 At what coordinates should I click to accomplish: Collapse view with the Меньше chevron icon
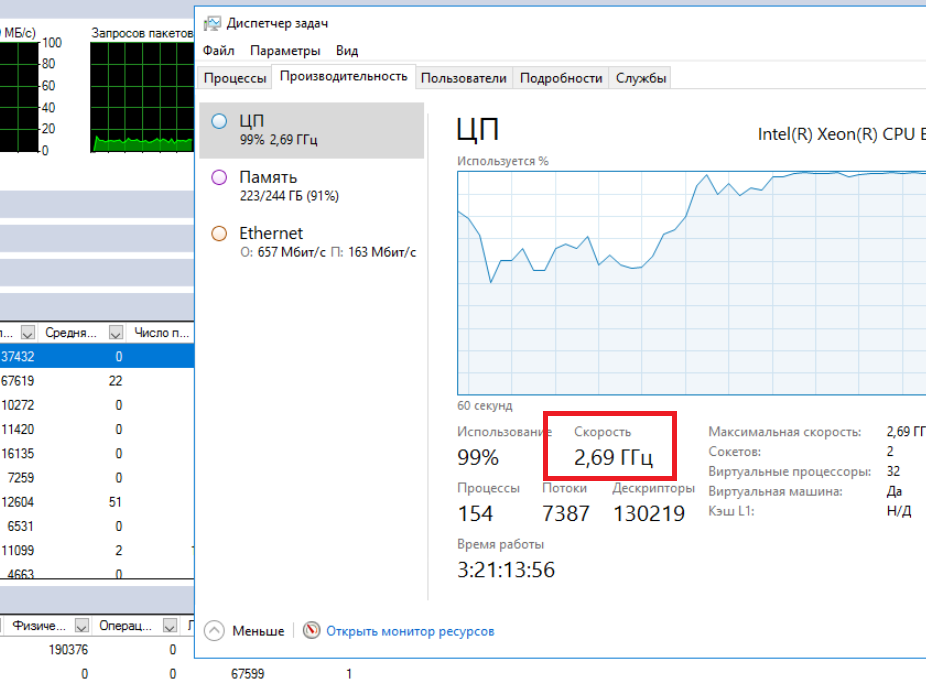214,631
